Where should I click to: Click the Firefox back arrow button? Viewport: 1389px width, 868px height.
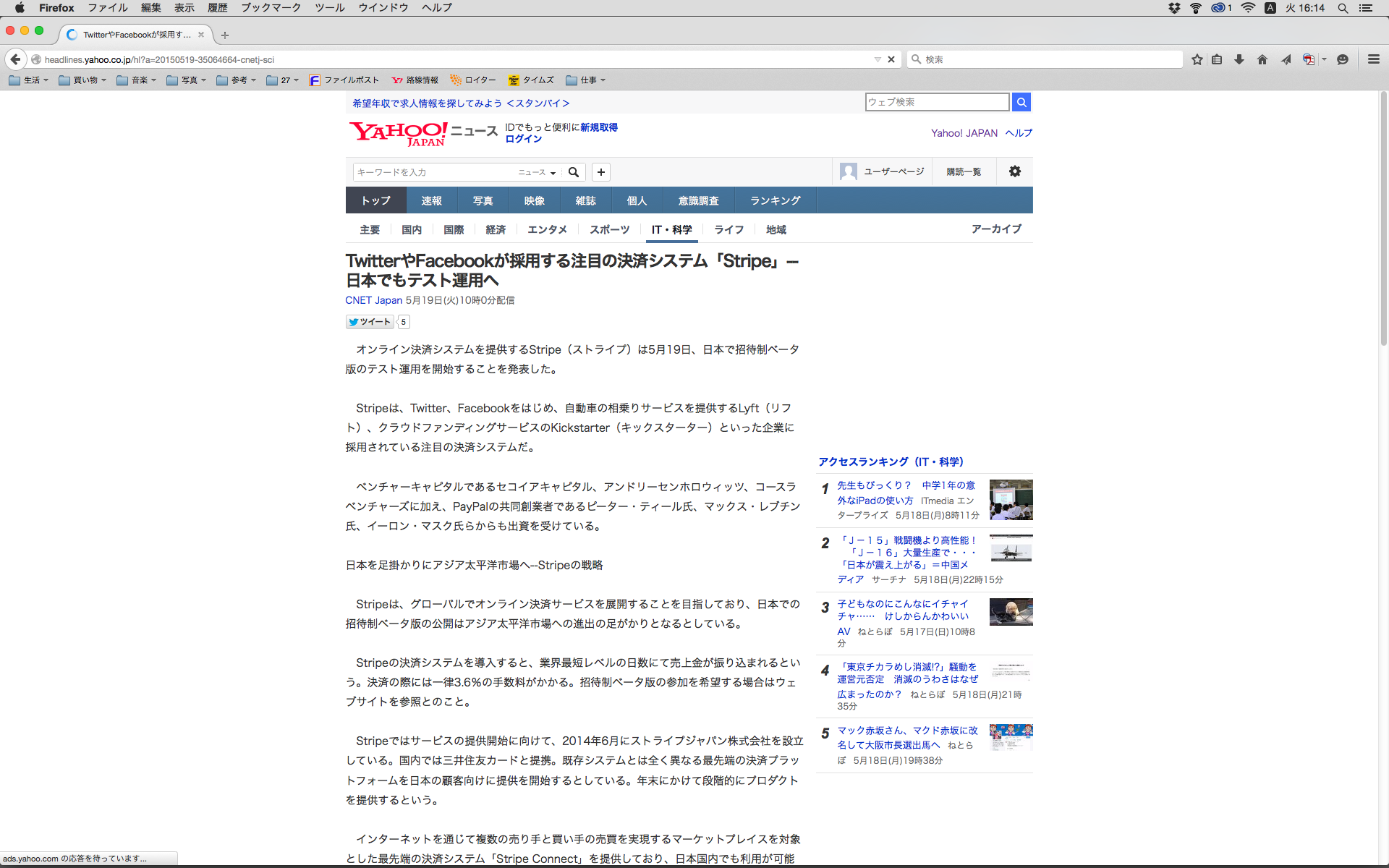[x=15, y=59]
